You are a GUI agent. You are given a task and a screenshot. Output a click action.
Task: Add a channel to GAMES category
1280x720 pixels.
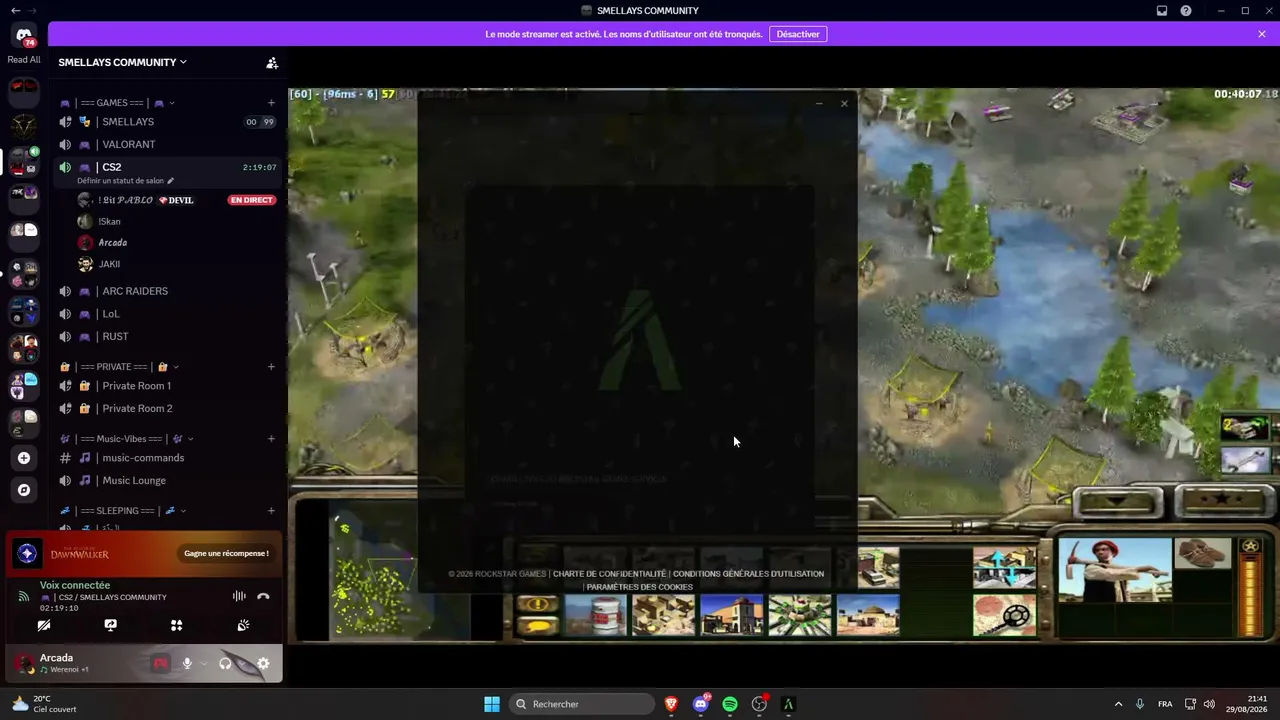(x=271, y=103)
